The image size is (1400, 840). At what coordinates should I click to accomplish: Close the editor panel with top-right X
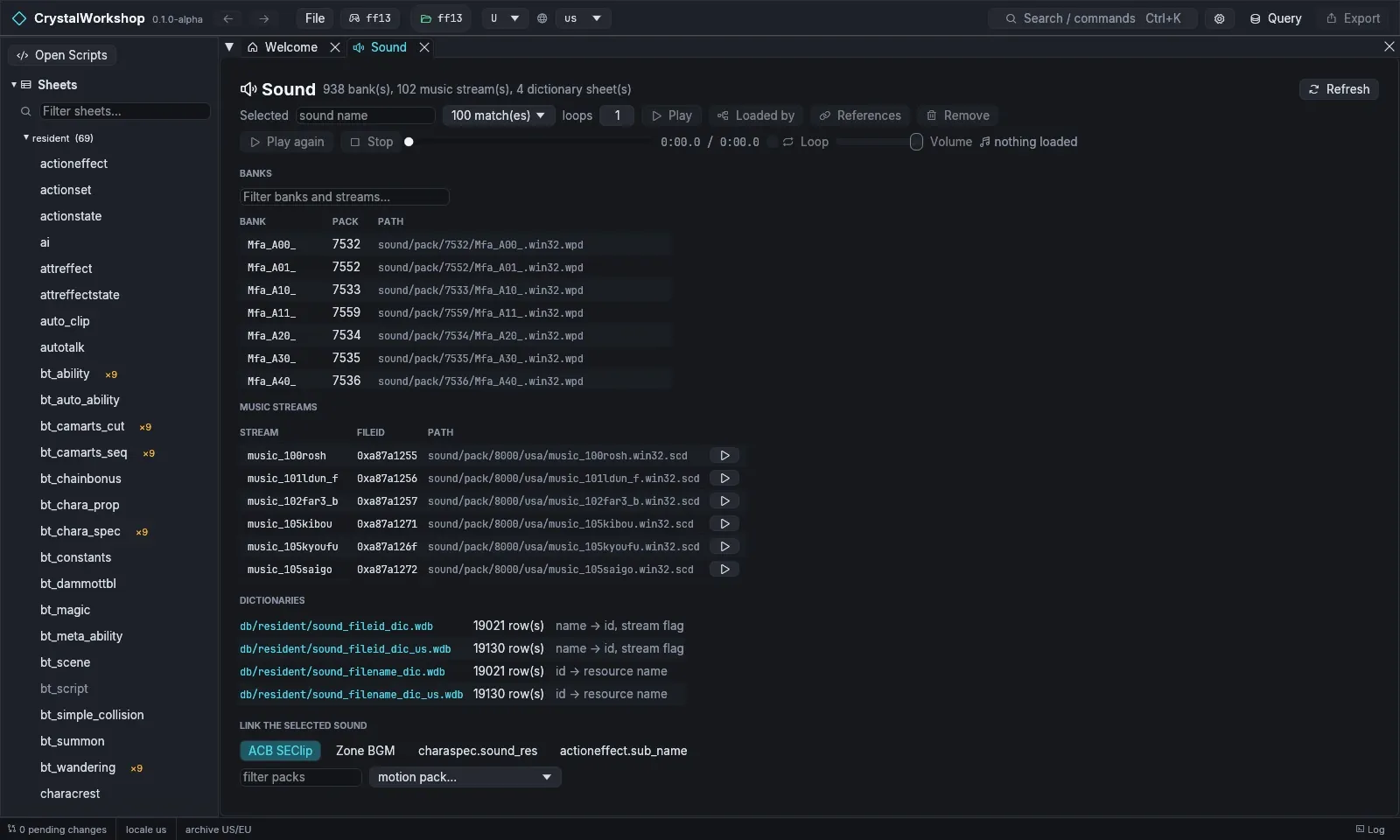tap(1389, 47)
